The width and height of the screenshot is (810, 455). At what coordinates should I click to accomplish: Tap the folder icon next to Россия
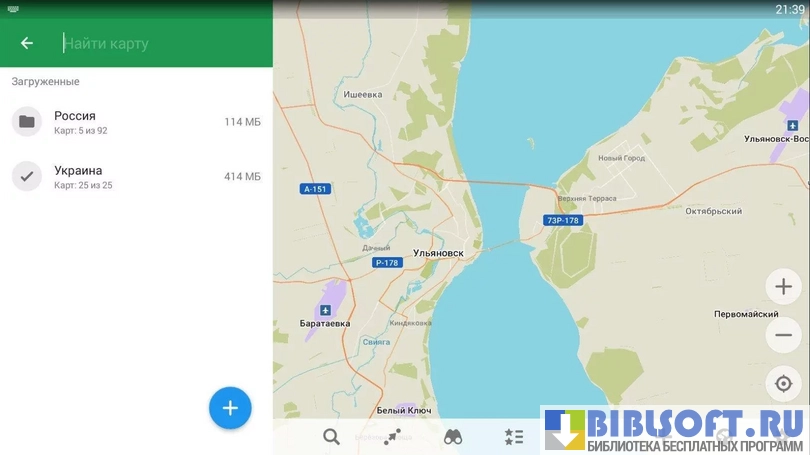27,122
